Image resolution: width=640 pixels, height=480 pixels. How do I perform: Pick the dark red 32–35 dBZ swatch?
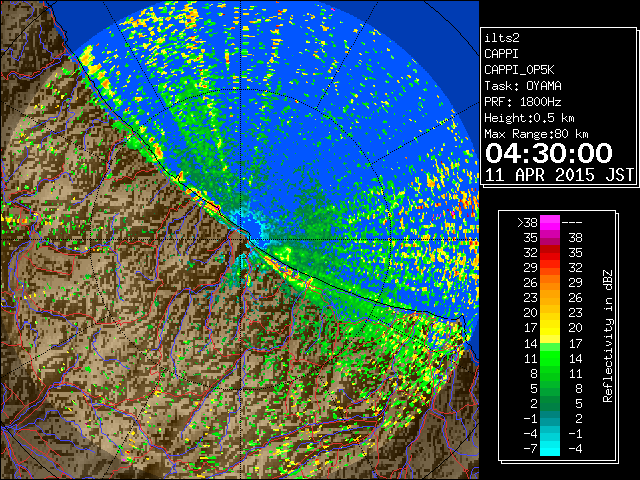550,253
